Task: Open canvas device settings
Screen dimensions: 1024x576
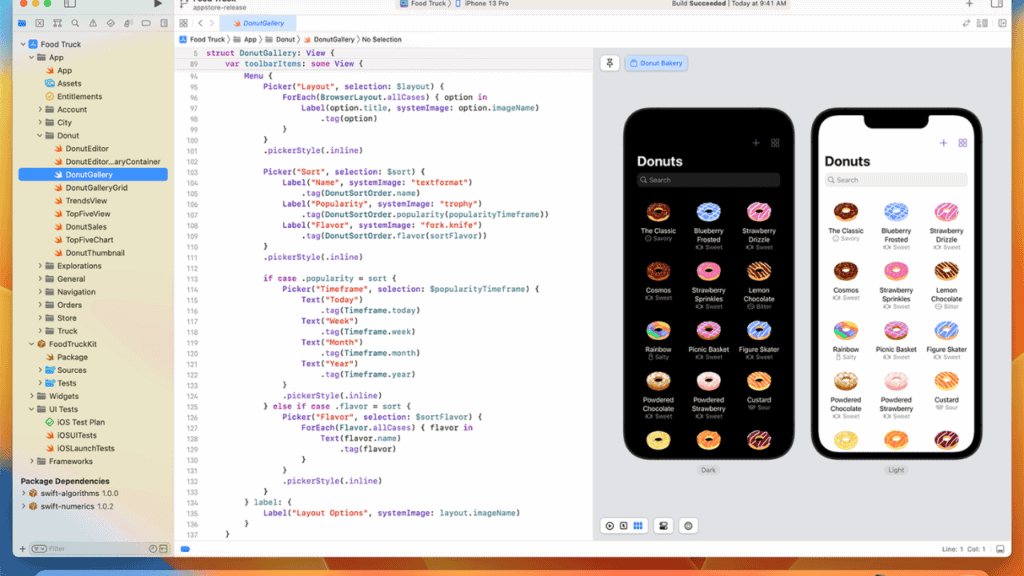Action: click(664, 526)
